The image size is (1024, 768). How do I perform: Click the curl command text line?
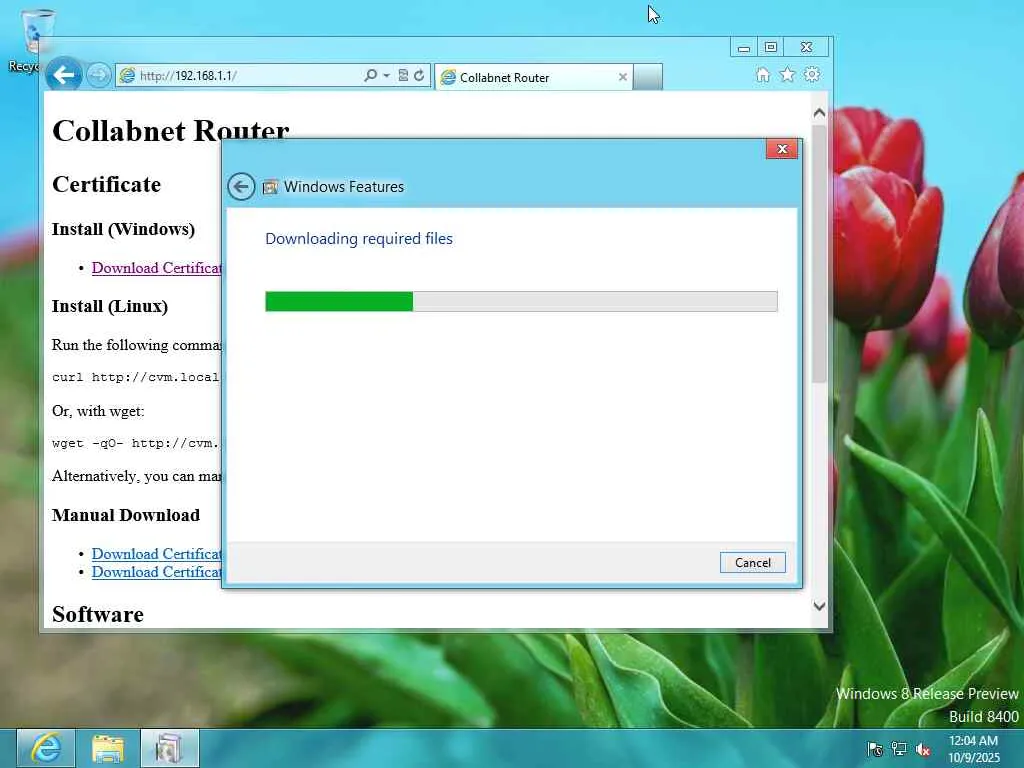click(136, 377)
